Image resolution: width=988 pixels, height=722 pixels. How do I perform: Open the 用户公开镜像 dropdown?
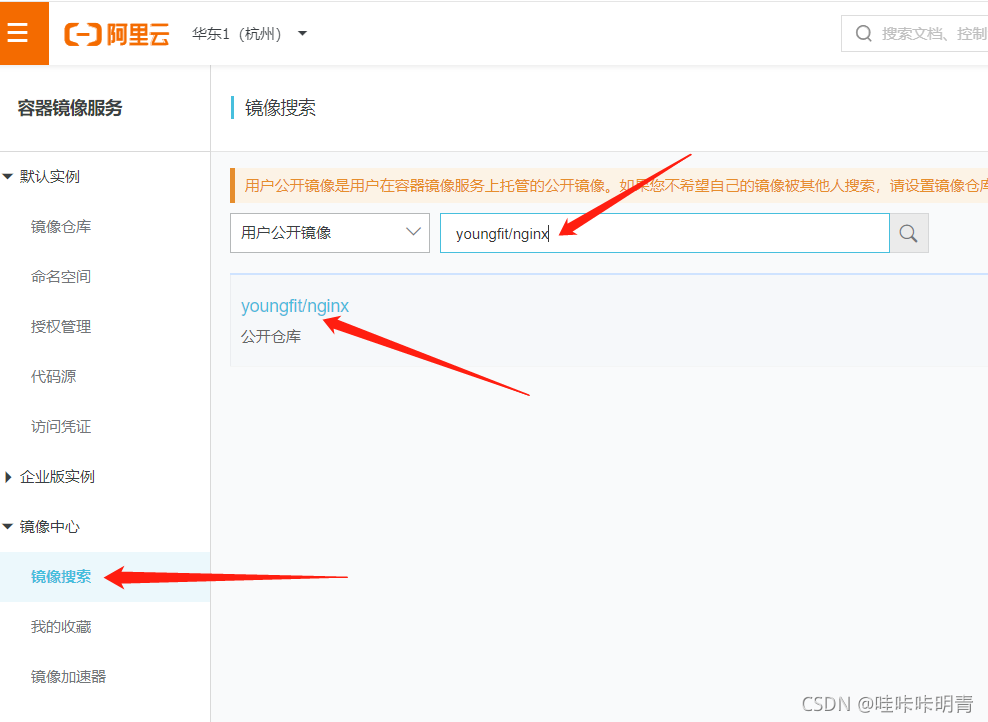(330, 232)
